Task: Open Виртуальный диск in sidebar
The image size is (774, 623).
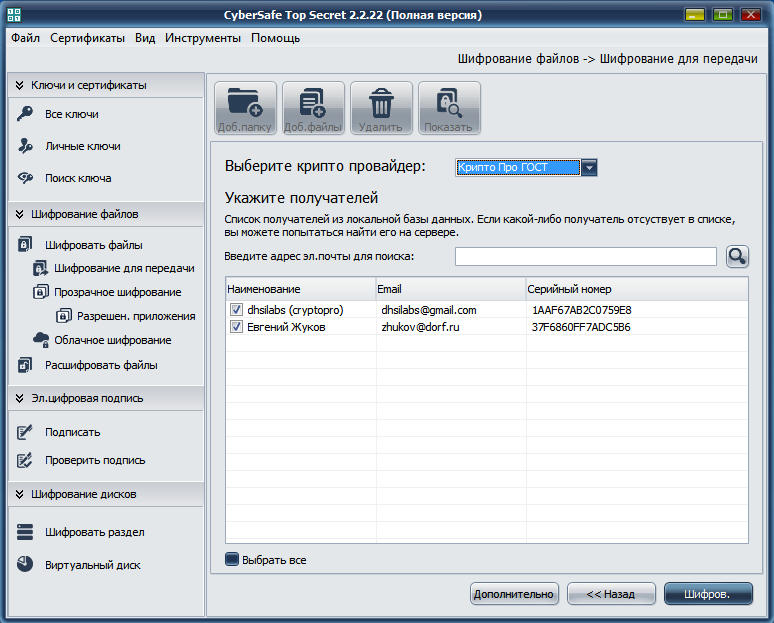Action: (93, 565)
